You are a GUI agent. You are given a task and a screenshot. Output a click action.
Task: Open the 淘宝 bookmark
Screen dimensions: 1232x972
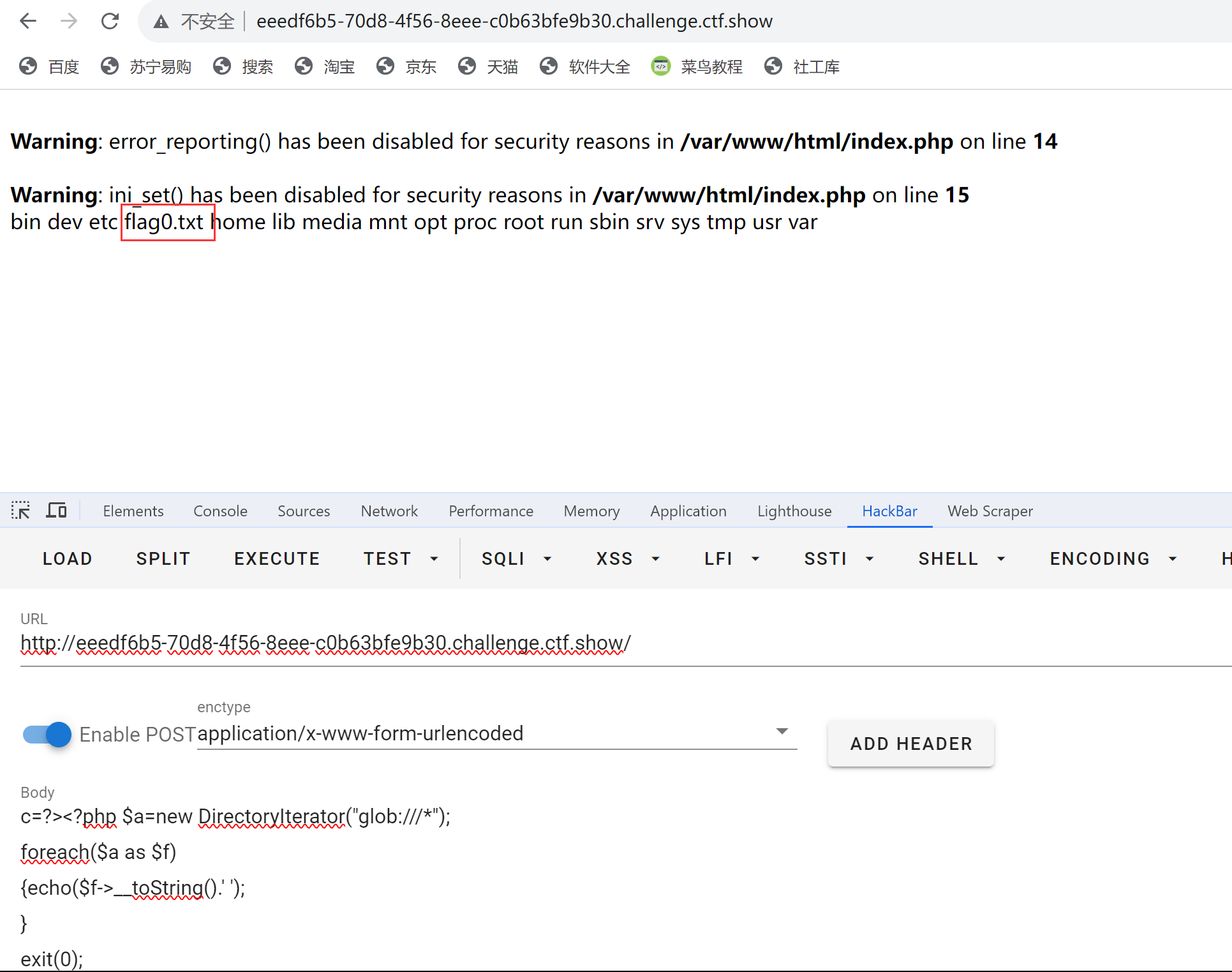click(325, 66)
